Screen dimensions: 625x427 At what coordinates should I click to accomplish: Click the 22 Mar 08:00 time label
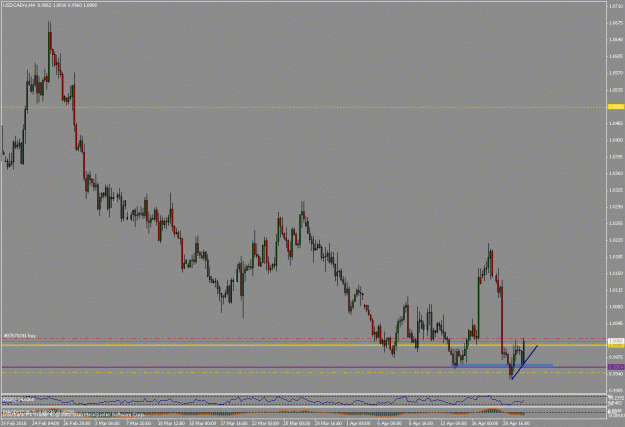[x=266, y=423]
